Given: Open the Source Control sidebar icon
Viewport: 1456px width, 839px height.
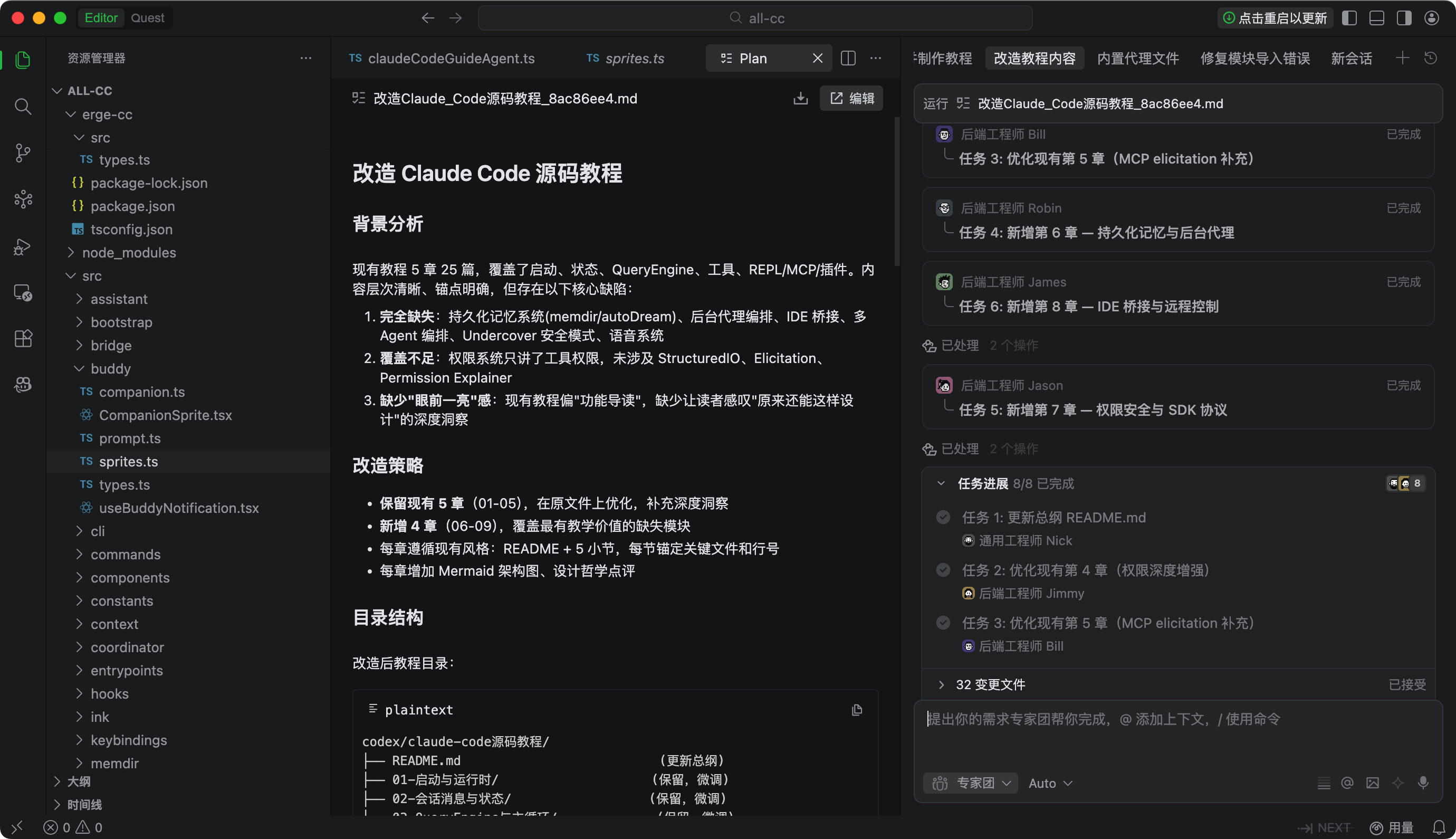Looking at the screenshot, I should (23, 152).
